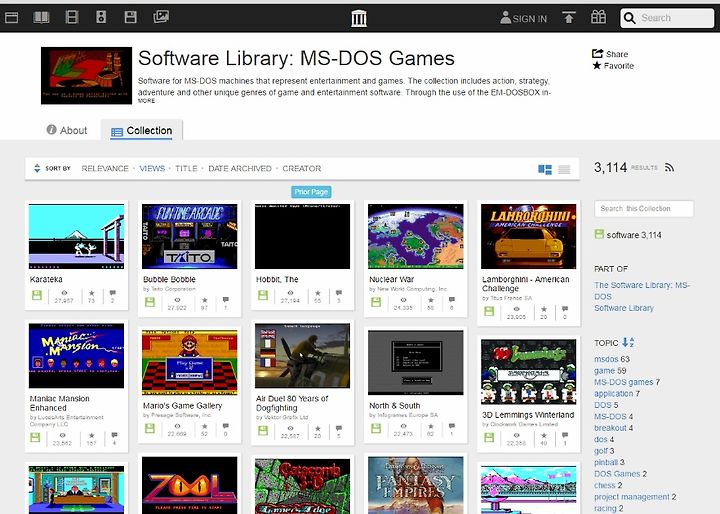Toggle TOPIC sort order icon

pyautogui.click(x=628, y=342)
